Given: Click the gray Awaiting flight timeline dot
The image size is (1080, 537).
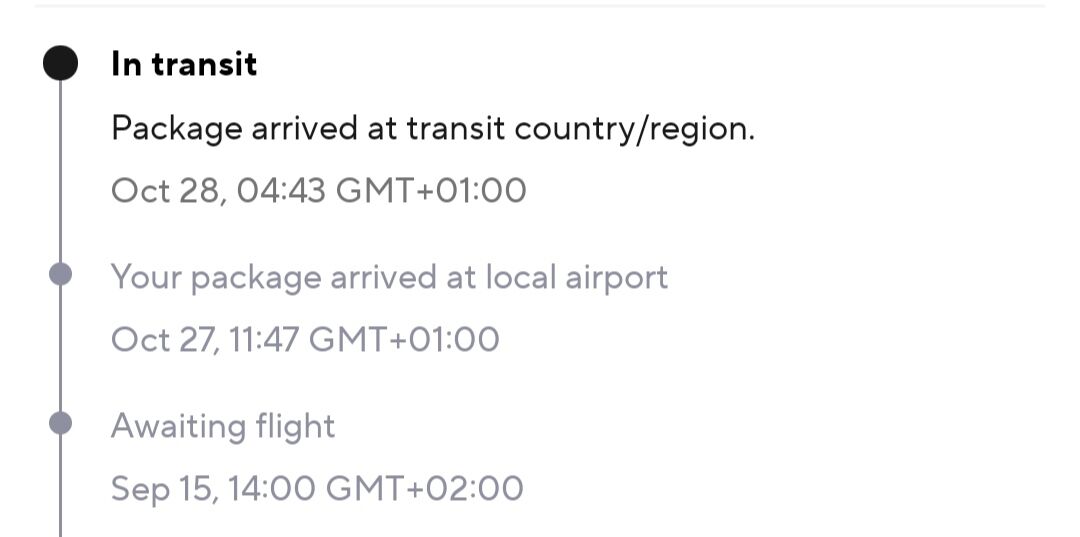Looking at the screenshot, I should 60,423.
